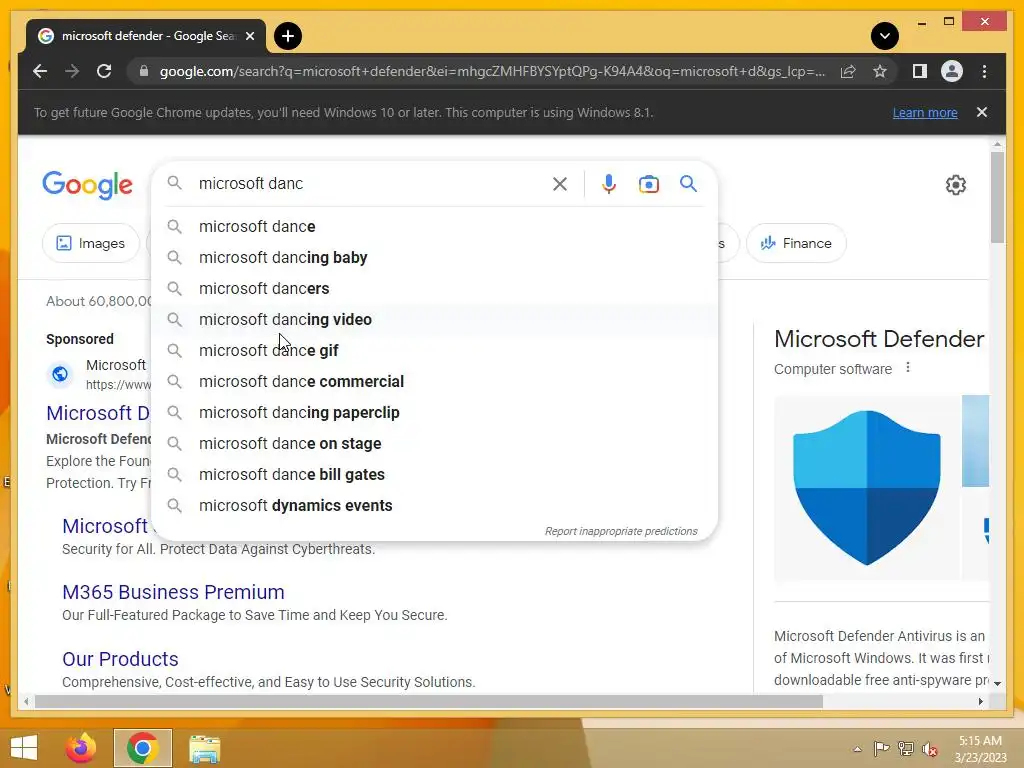Open the Windows Start button
The width and height of the screenshot is (1024, 768).
click(24, 748)
